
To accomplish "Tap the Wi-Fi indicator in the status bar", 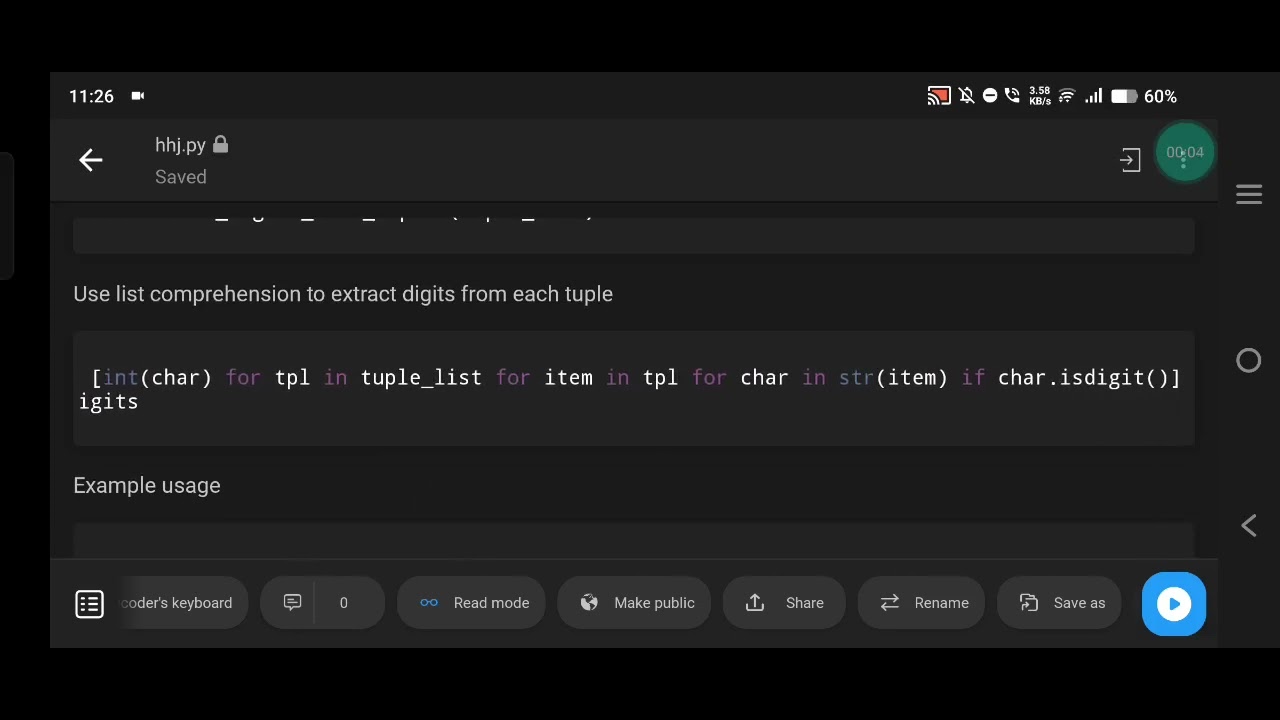I will tap(1066, 96).
